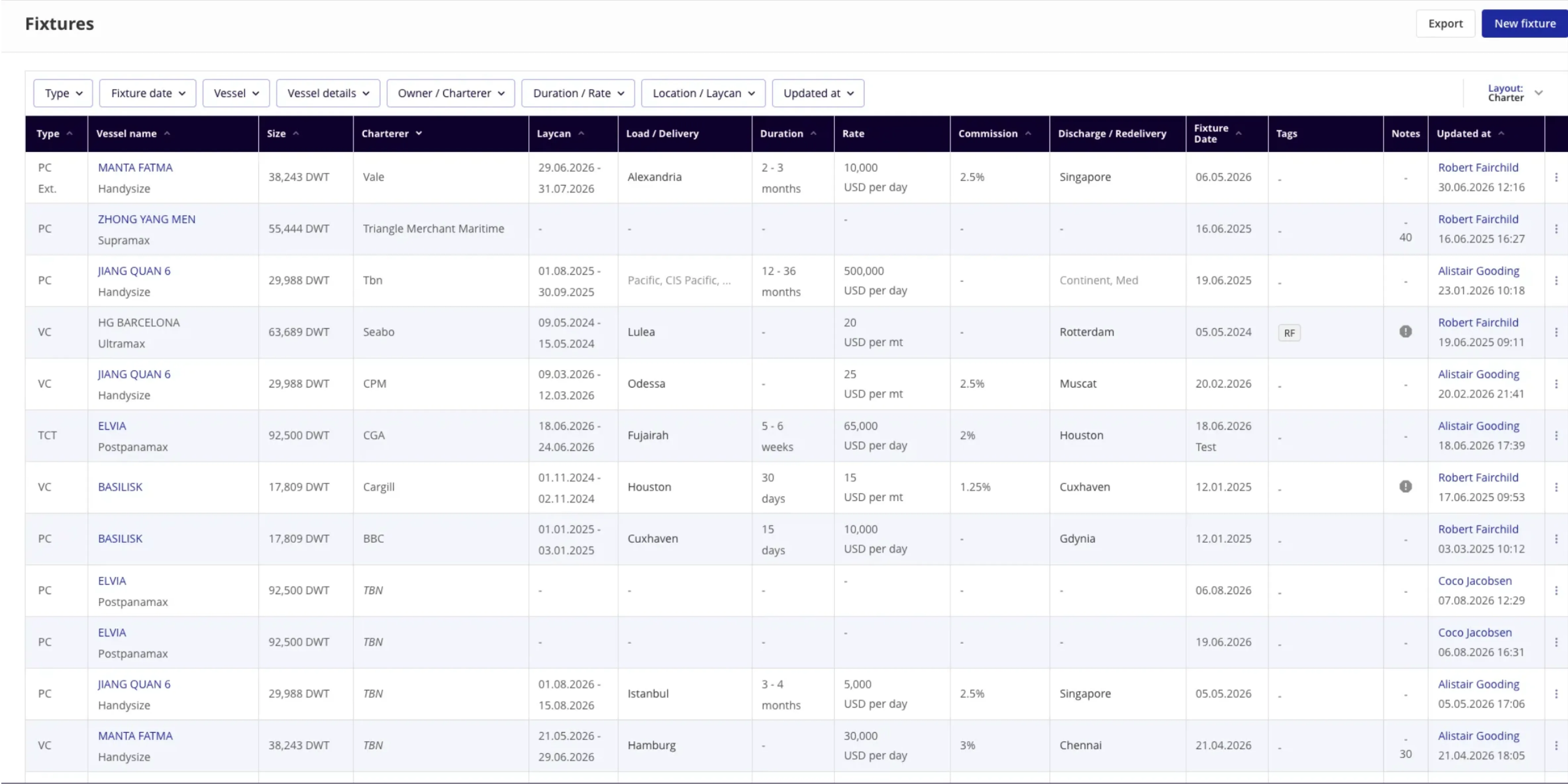
Task: Open the Duration / Rate filter
Action: pyautogui.click(x=578, y=94)
